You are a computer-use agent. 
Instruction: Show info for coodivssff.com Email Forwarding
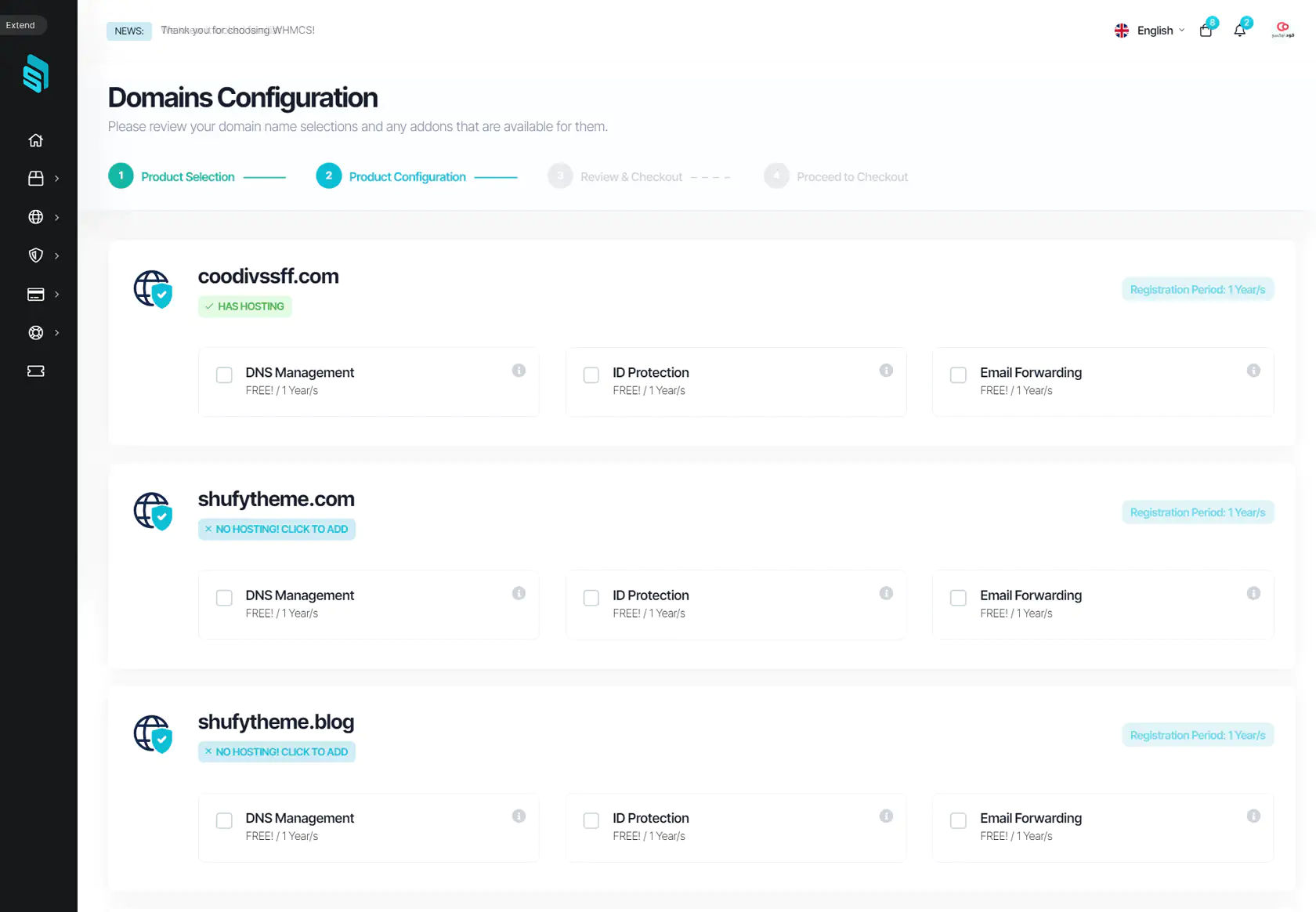pyautogui.click(x=1253, y=371)
